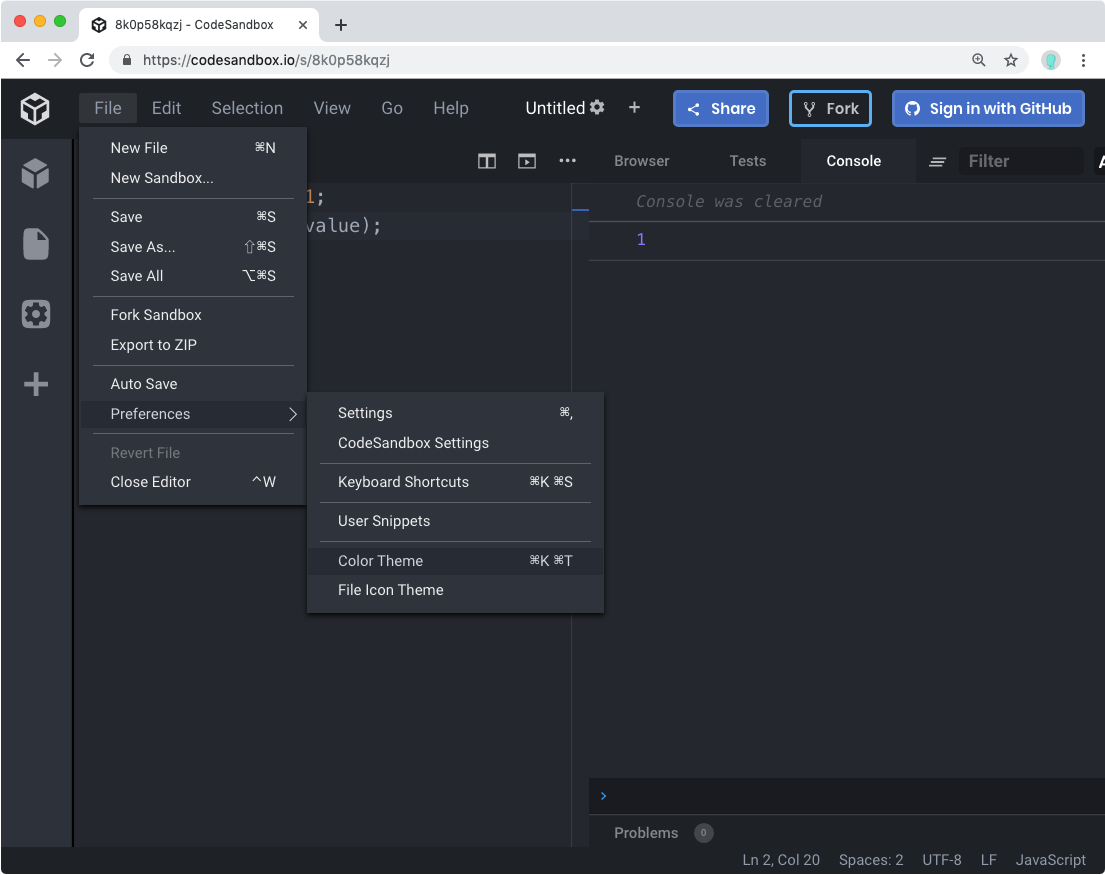Click the zoom magnifier icon in address bar
Screen dimensions: 1105x875
point(979,60)
